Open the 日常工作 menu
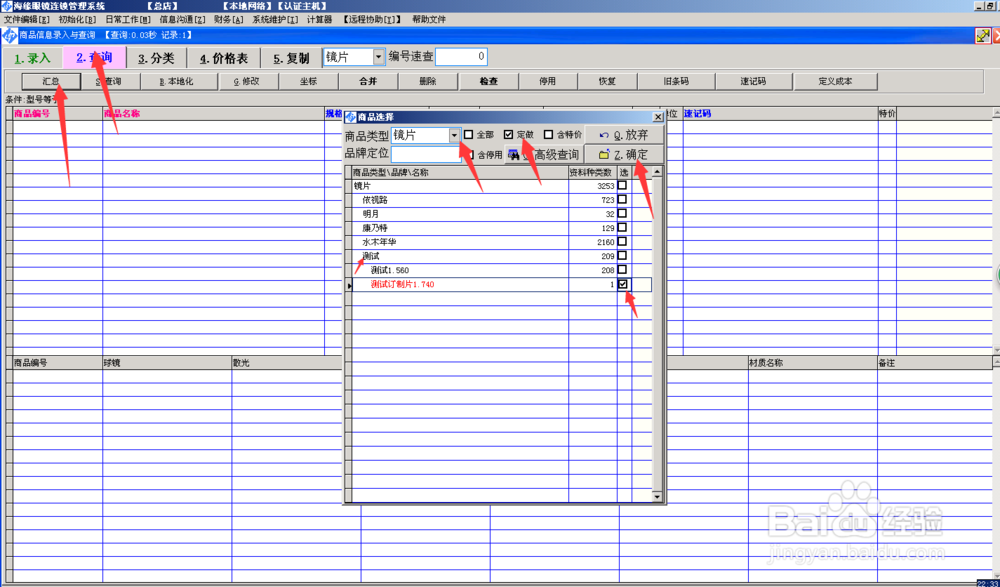This screenshot has height=587, width=1000. (128, 20)
